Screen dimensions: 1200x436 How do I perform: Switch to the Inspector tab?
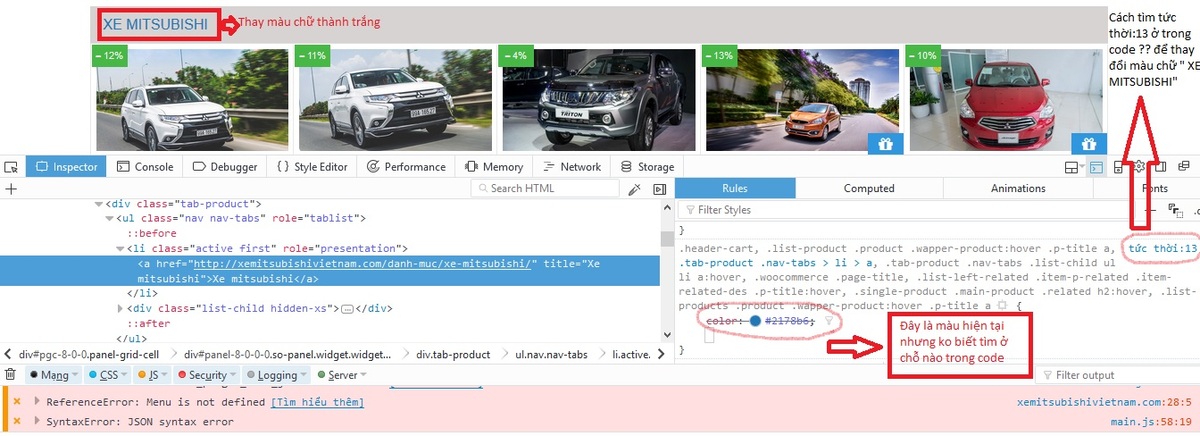[66, 167]
